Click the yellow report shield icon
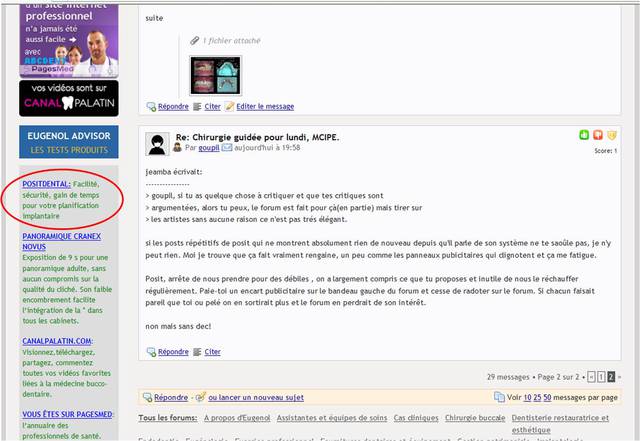This screenshot has height=441, width=640. [612, 135]
